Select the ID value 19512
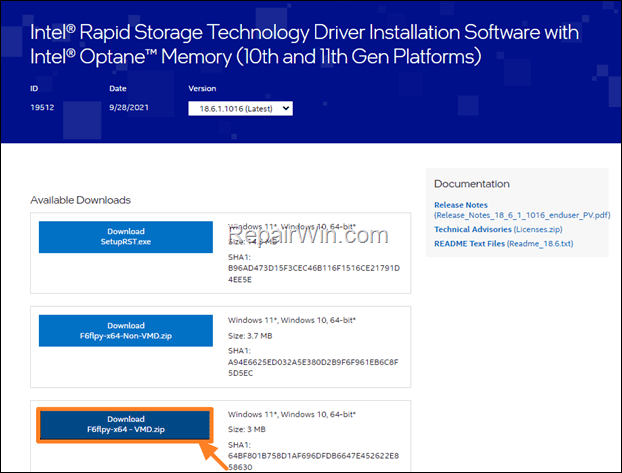The height and width of the screenshot is (473, 622). click(42, 108)
